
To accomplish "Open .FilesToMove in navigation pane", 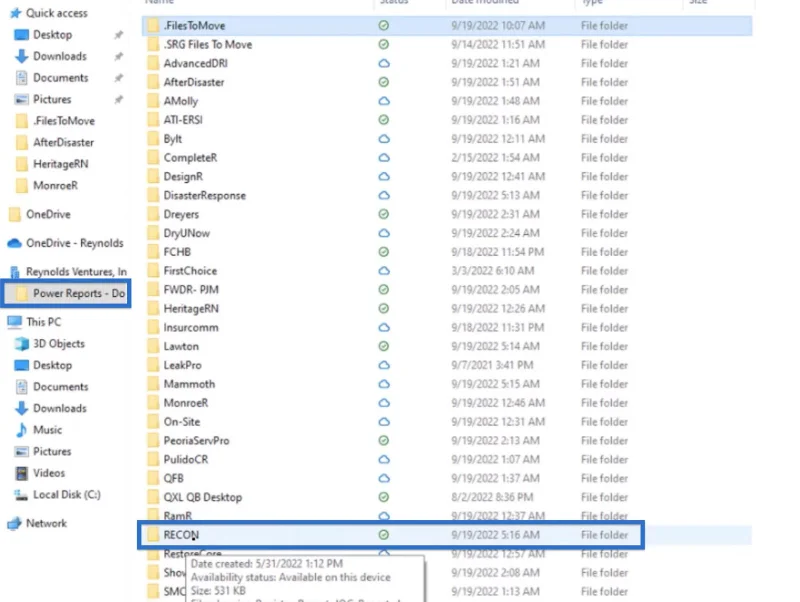I will [55, 121].
